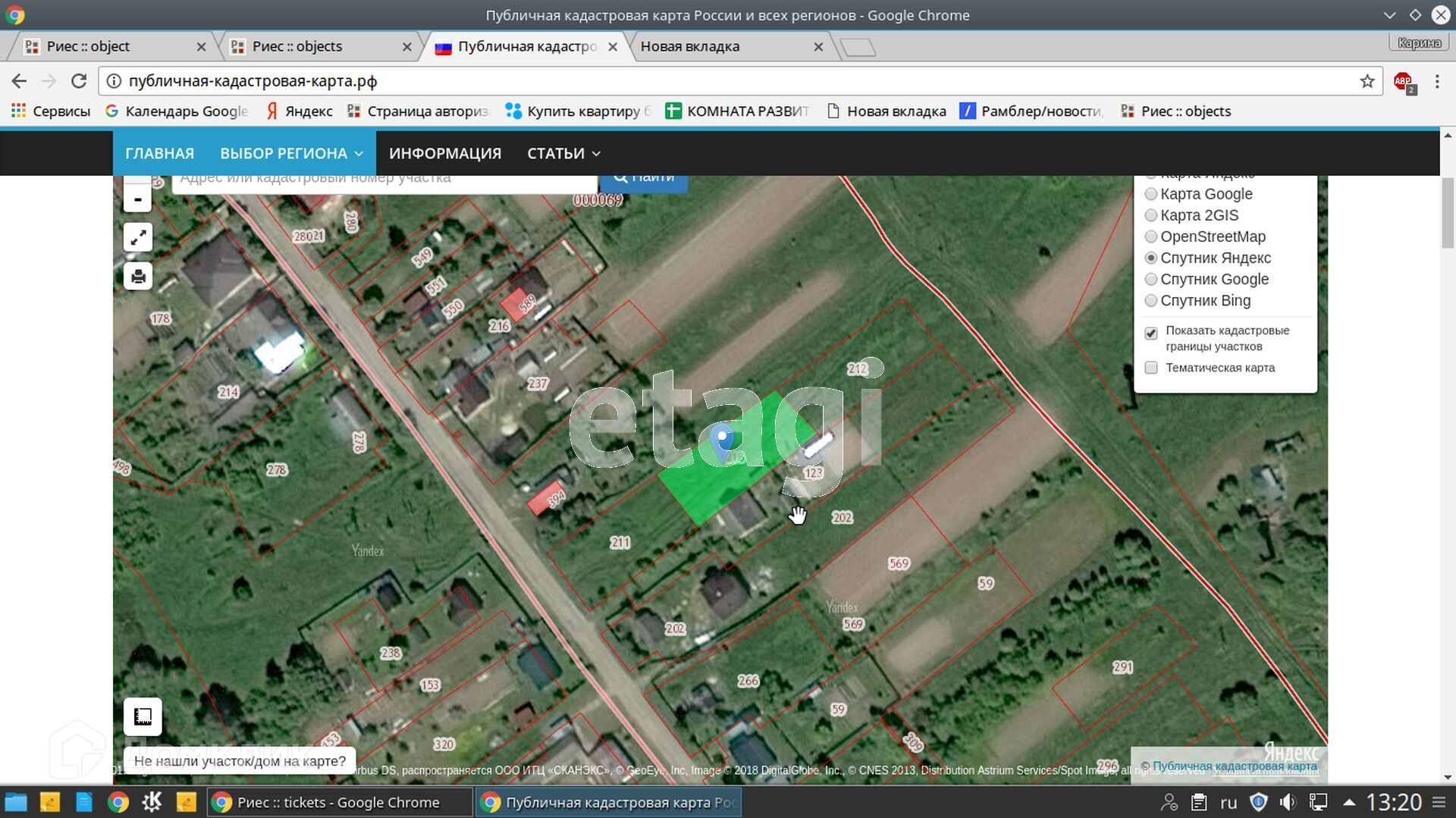Open the volume control in system tray
The width and height of the screenshot is (1456, 818).
click(1288, 802)
